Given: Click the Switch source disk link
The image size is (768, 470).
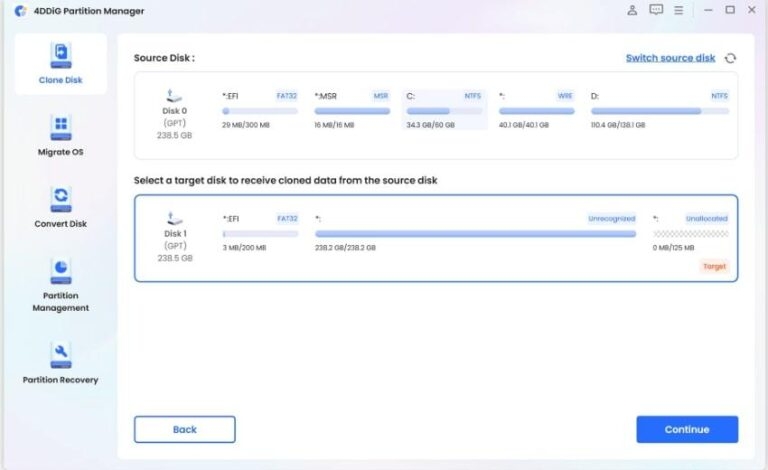Looking at the screenshot, I should [670, 58].
